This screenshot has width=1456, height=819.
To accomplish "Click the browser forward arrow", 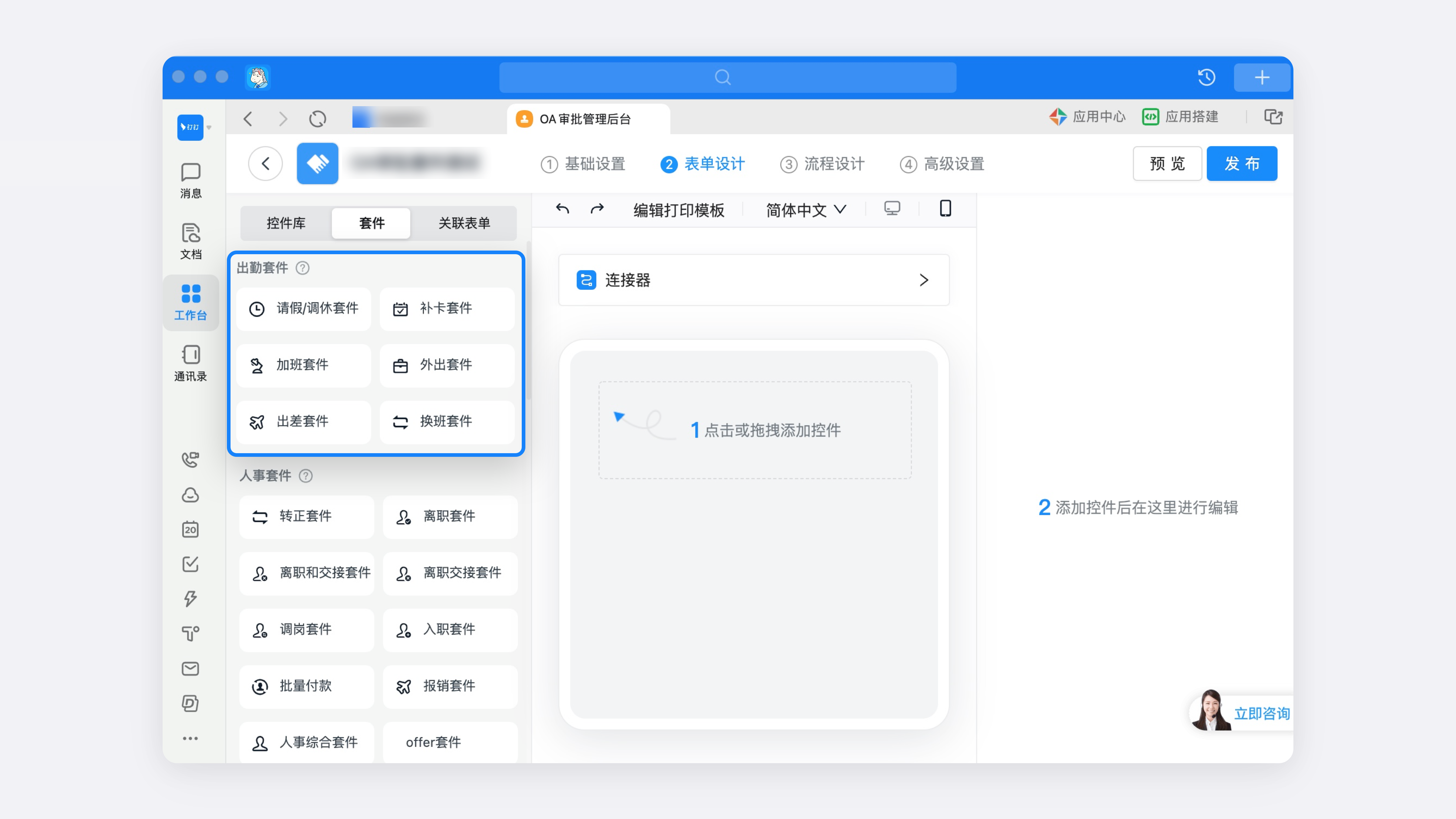I will point(283,119).
